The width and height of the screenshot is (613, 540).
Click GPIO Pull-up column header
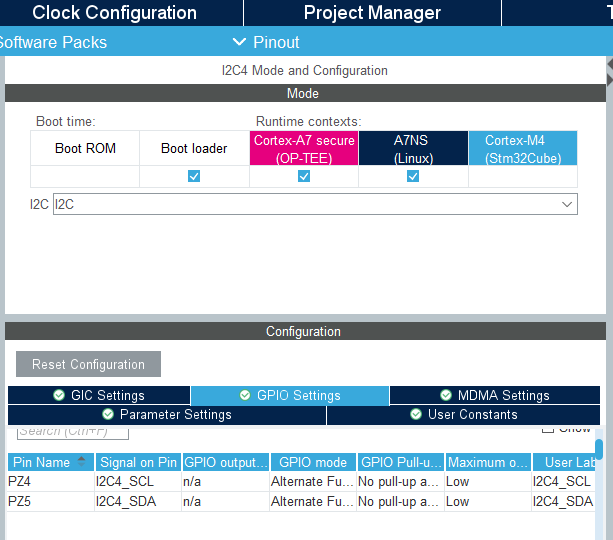tap(401, 462)
